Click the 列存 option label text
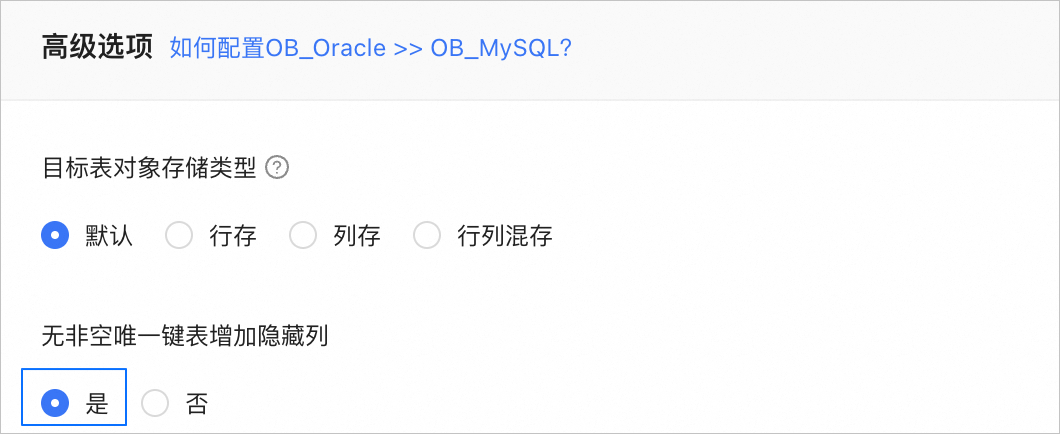The width and height of the screenshot is (1060, 434). coord(357,236)
